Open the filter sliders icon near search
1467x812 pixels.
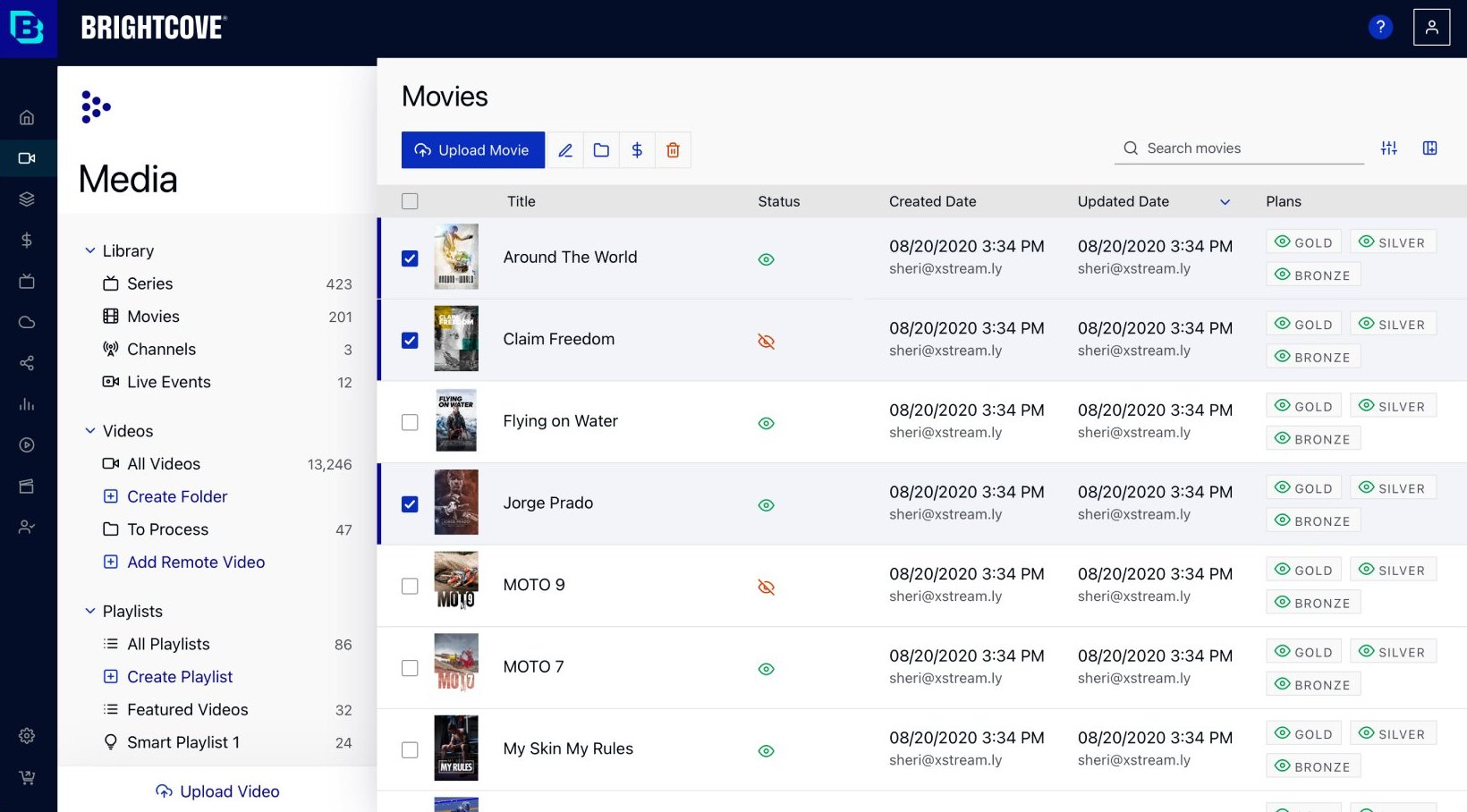pos(1388,148)
